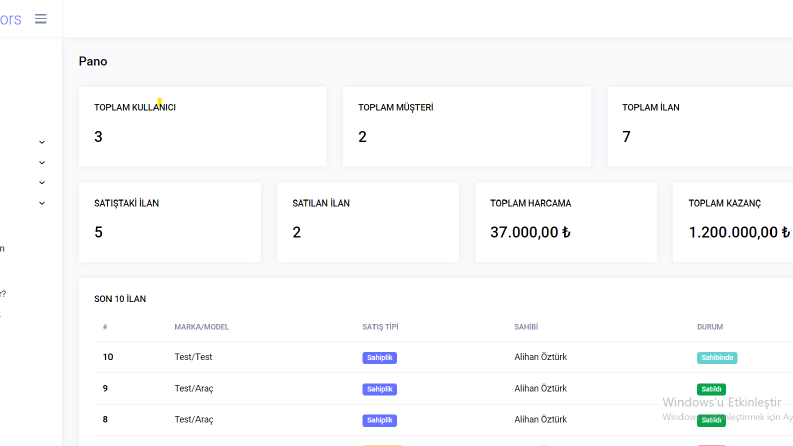Viewport: 793px width, 446px height.
Task: Open the Toplam Müşteri card
Action: (467, 126)
